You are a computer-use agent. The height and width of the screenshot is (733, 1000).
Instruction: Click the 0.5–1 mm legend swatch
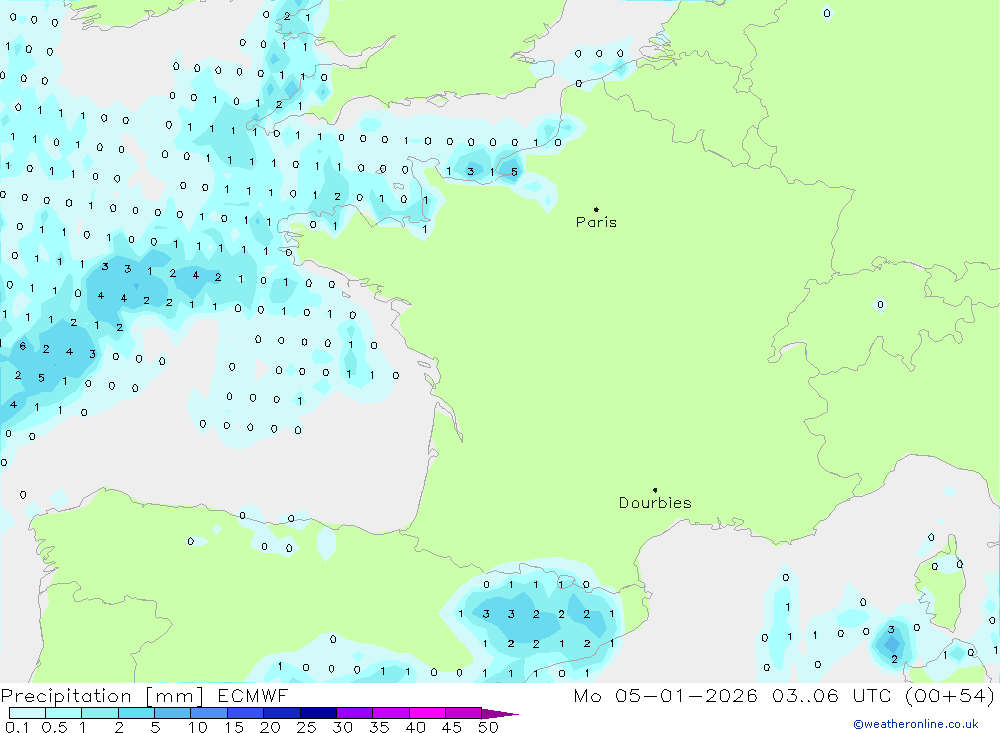pyautogui.click(x=64, y=713)
